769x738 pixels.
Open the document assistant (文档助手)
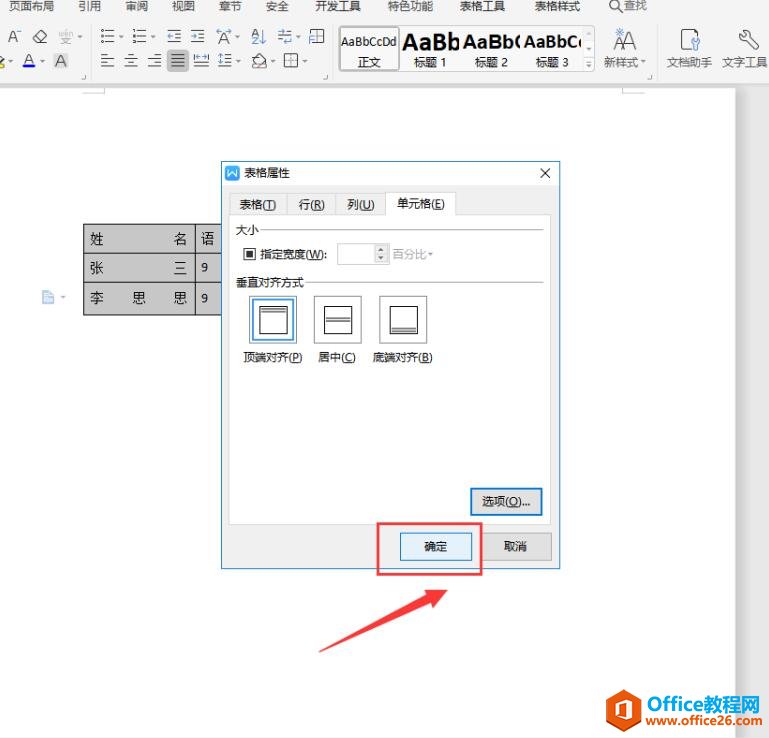click(689, 48)
